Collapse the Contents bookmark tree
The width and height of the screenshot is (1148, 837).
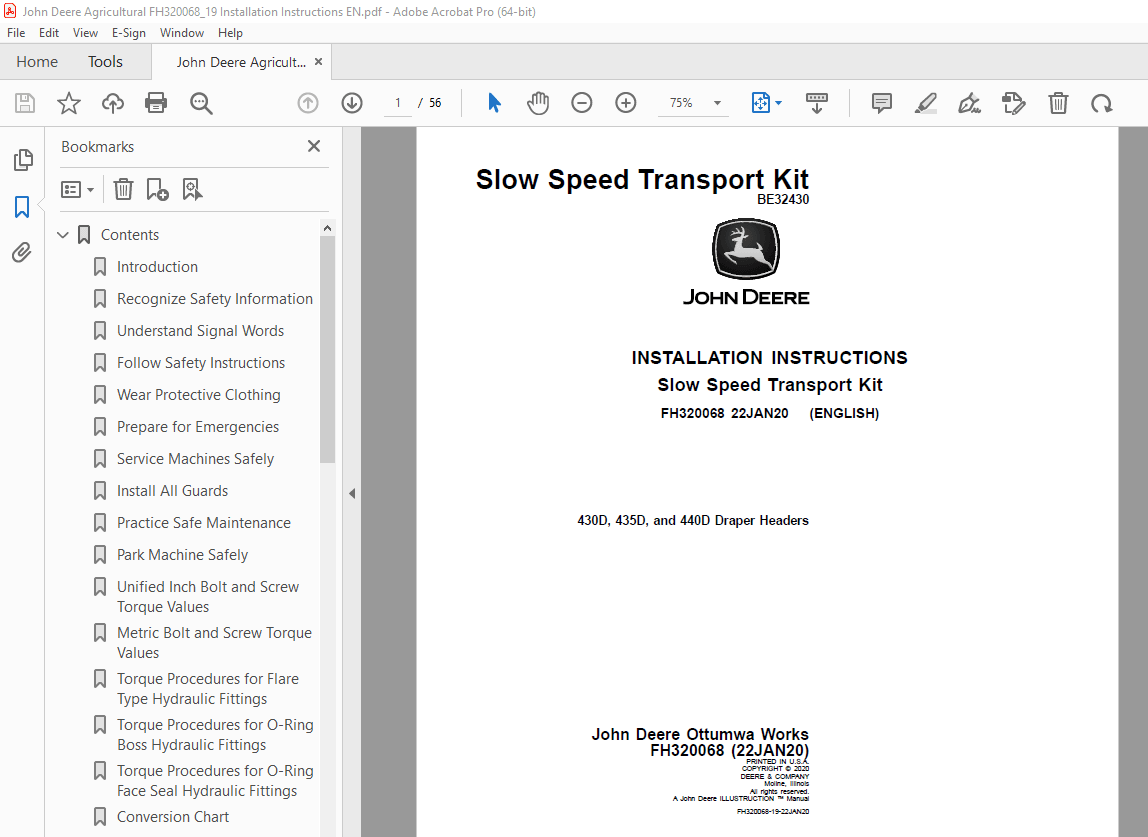click(63, 234)
